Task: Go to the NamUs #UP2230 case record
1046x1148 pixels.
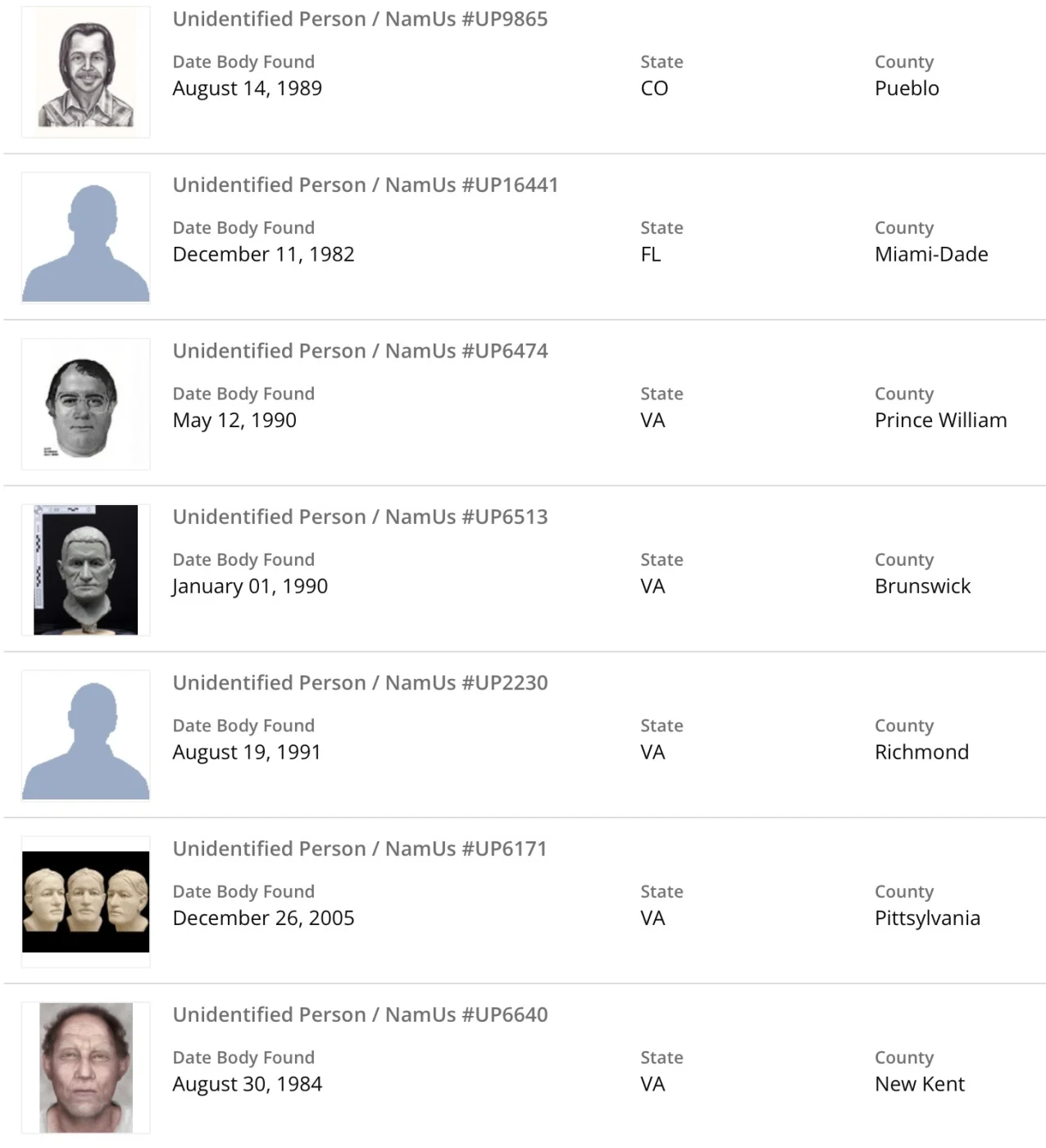Action: tap(360, 682)
